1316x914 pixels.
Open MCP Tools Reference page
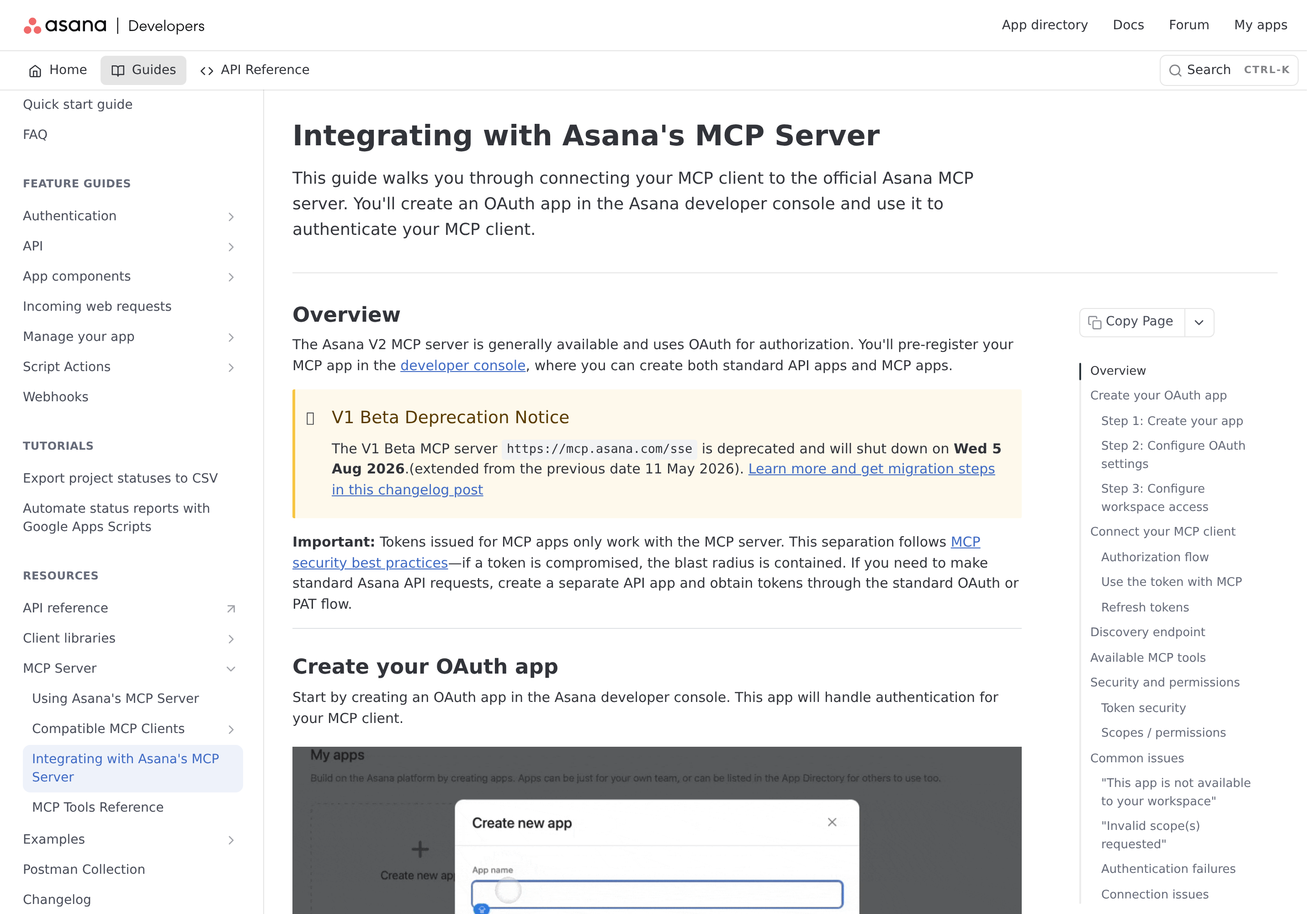click(98, 807)
